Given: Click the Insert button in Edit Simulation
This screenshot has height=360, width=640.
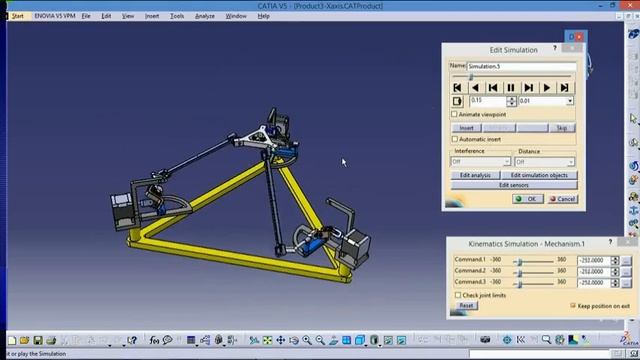Looking at the screenshot, I should pyautogui.click(x=467, y=128).
